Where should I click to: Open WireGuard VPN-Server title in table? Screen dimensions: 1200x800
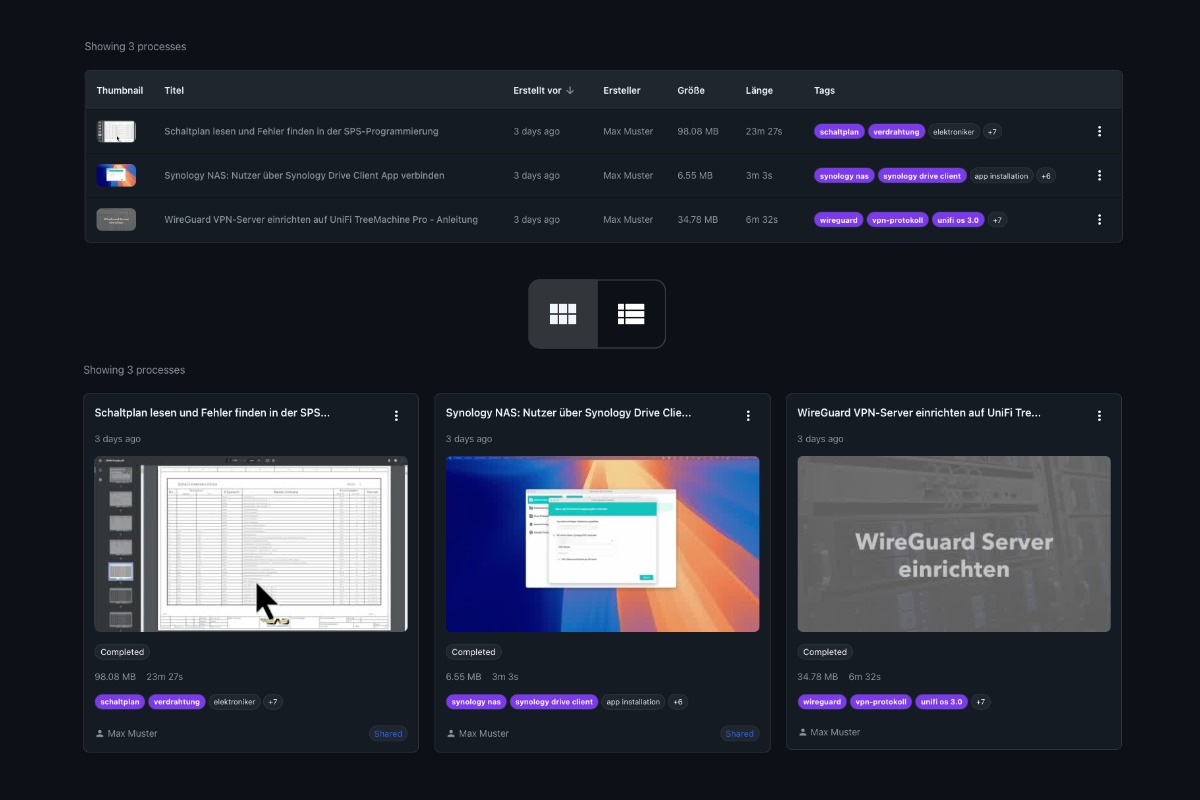(x=320, y=219)
